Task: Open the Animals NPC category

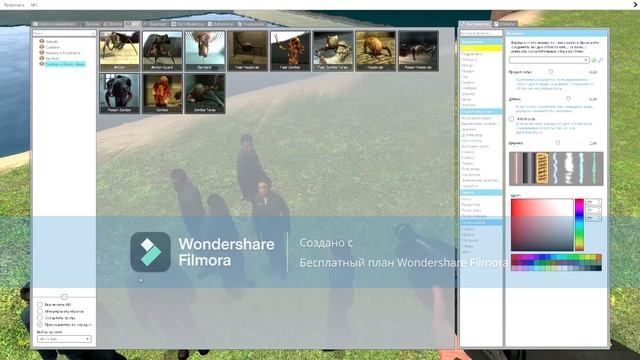Action: click(52, 42)
